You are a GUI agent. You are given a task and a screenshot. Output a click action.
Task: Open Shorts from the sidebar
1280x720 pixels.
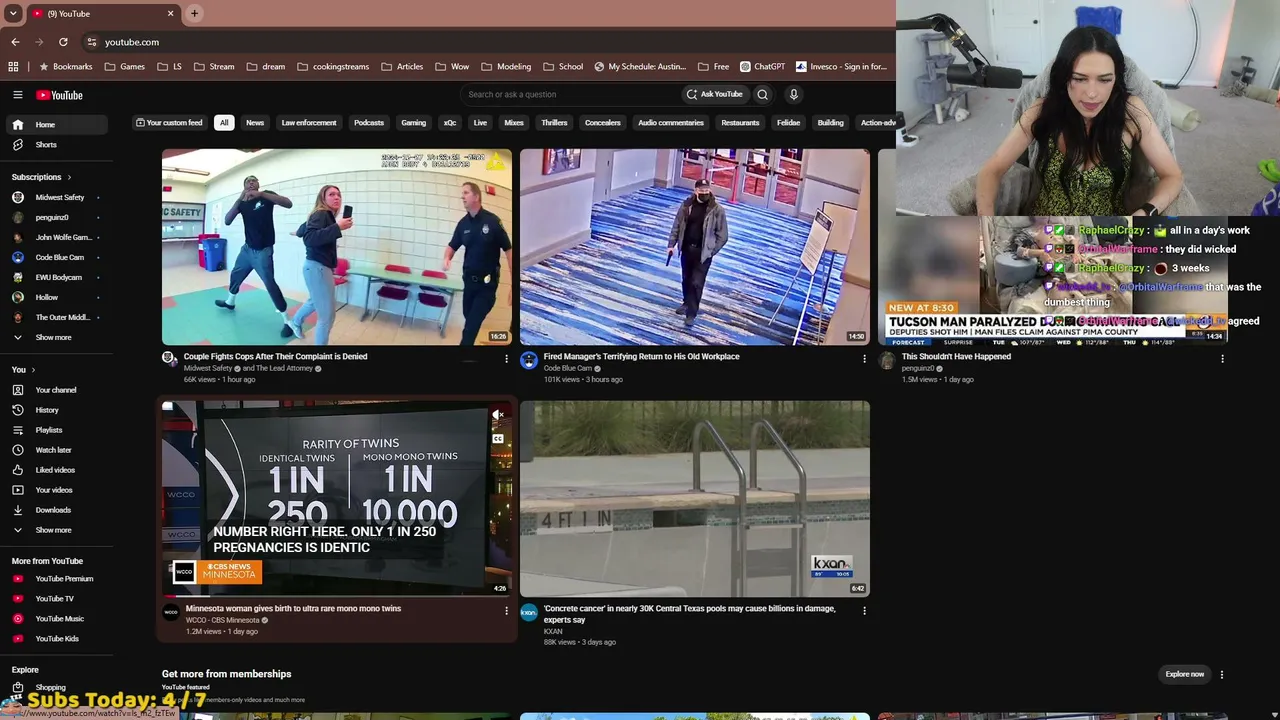point(55,145)
